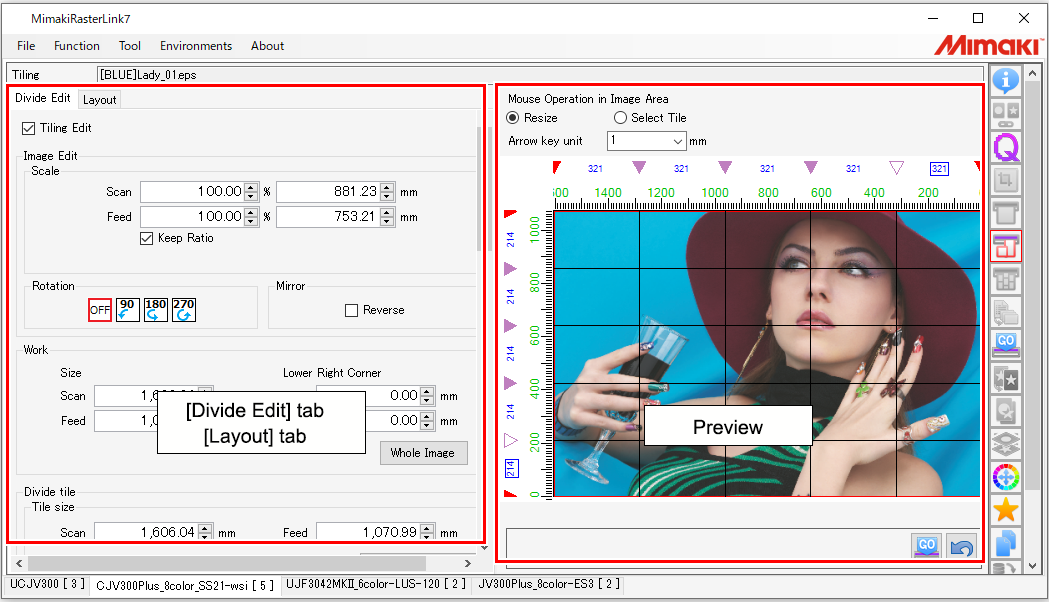Select the Step and Repeat icon
Viewport: 1049px width, 602px height.
(1006, 278)
